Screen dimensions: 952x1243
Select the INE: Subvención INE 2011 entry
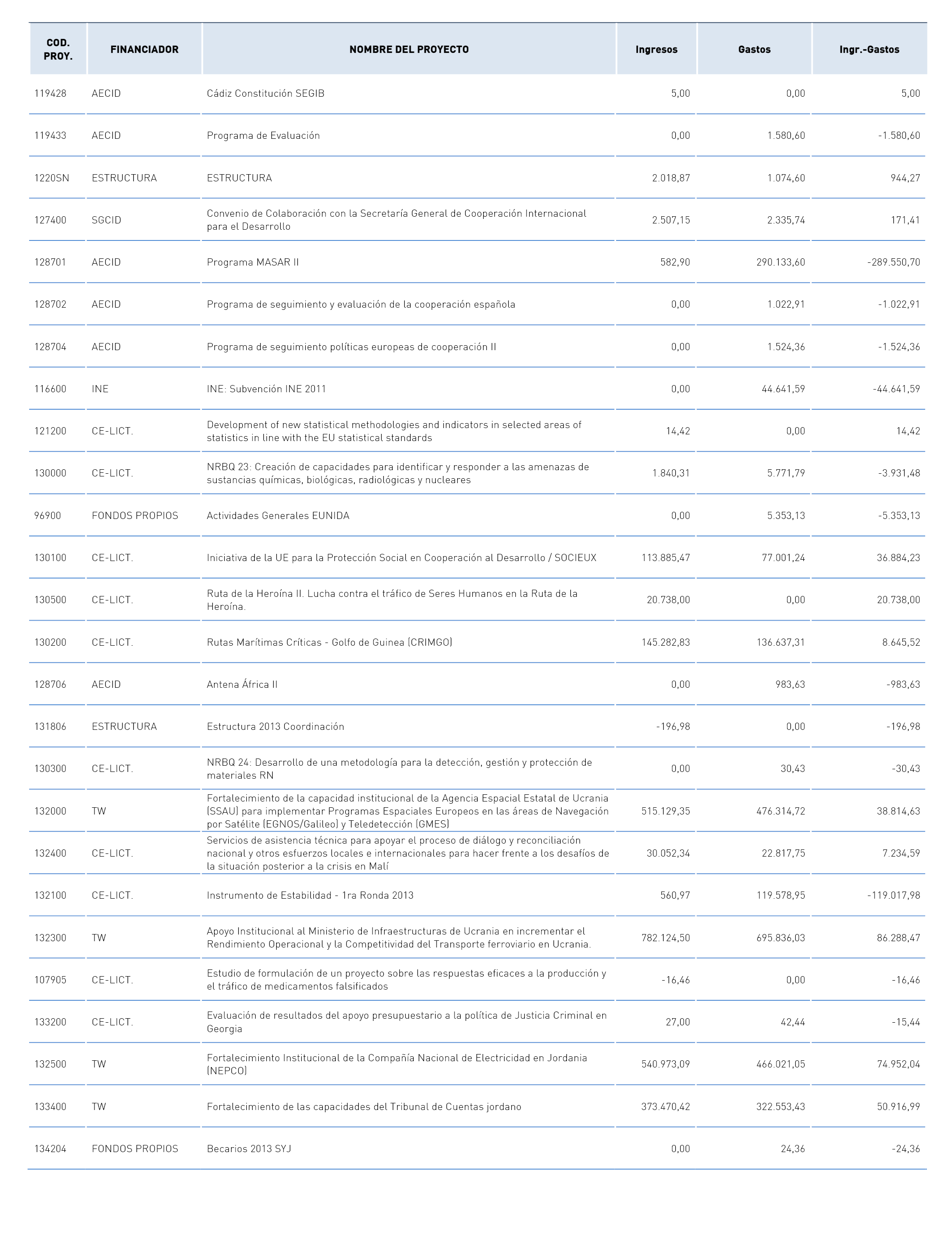pos(266,389)
